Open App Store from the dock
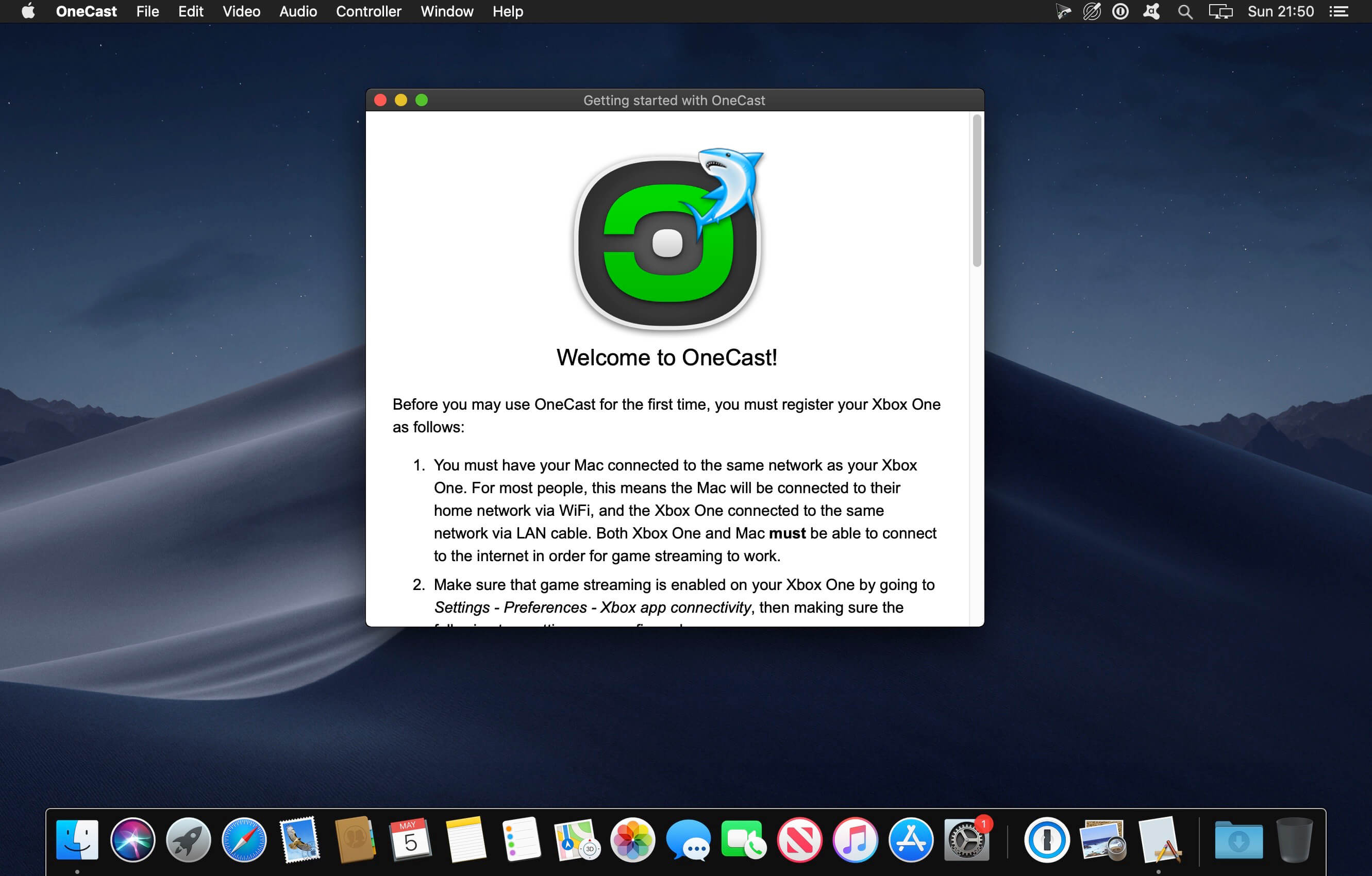 click(x=911, y=839)
